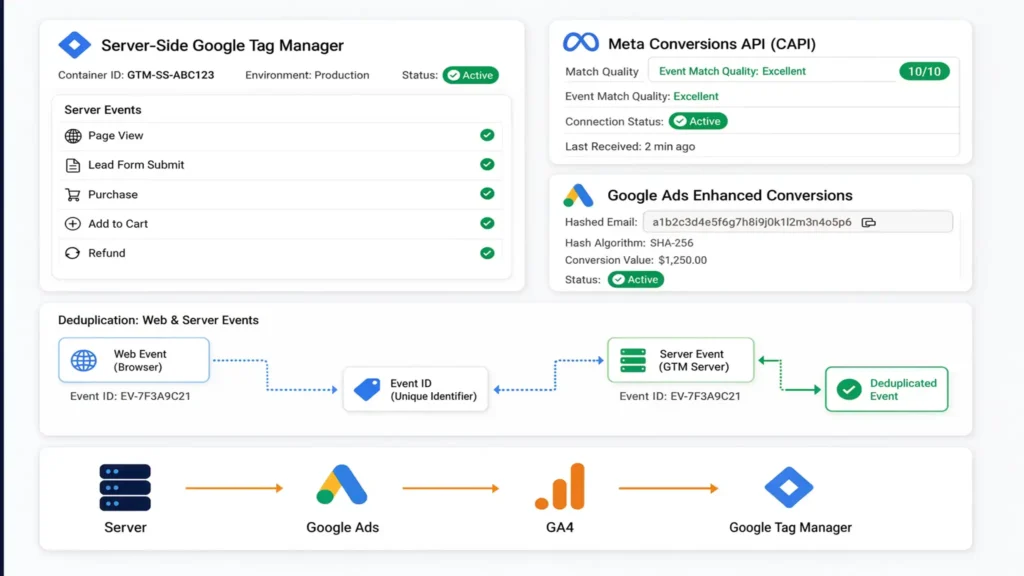Toggle the Lead Form Submit green check
This screenshot has width=1024, height=576.
487,165
